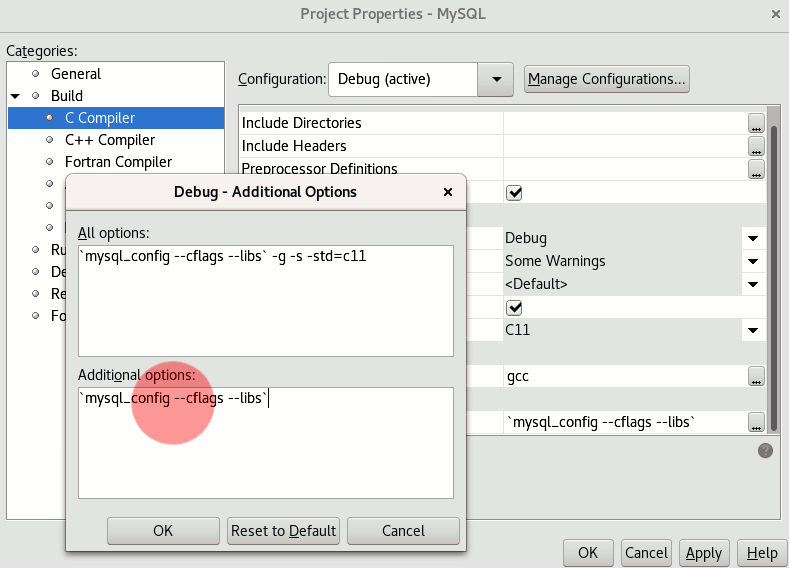
Task: Toggle the checkbox below Preprocessor Definitions
Action: point(514,193)
